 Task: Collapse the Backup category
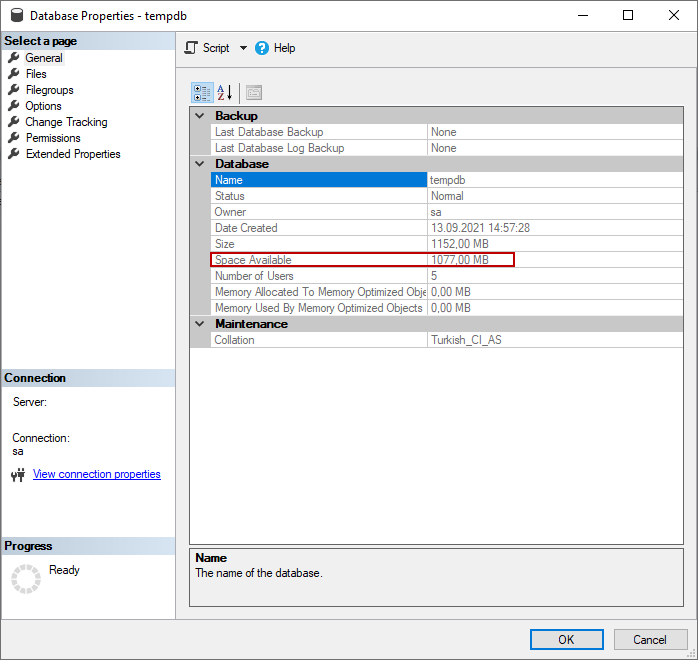coord(200,116)
